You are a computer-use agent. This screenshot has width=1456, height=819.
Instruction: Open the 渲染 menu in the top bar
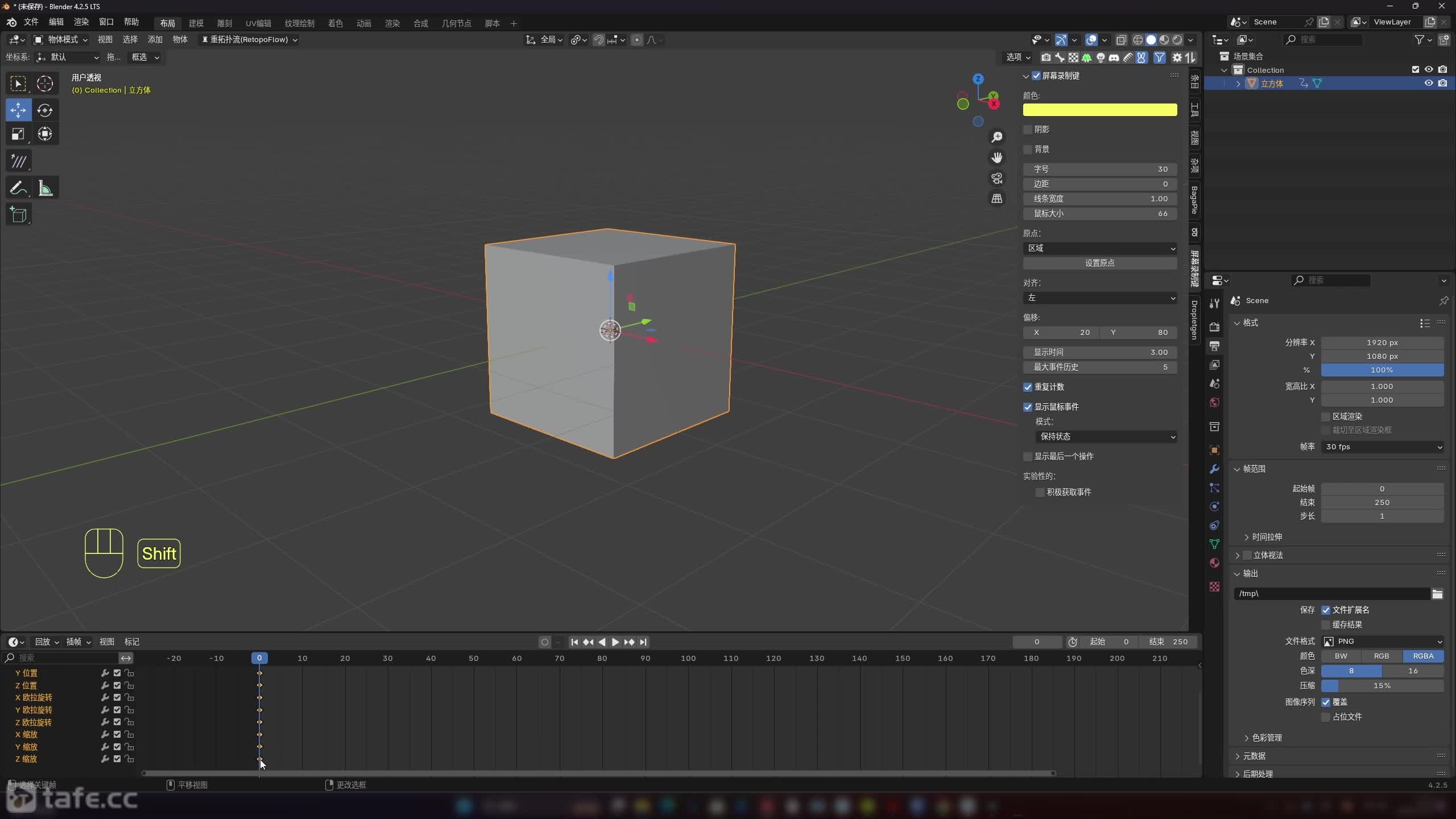pos(81,22)
